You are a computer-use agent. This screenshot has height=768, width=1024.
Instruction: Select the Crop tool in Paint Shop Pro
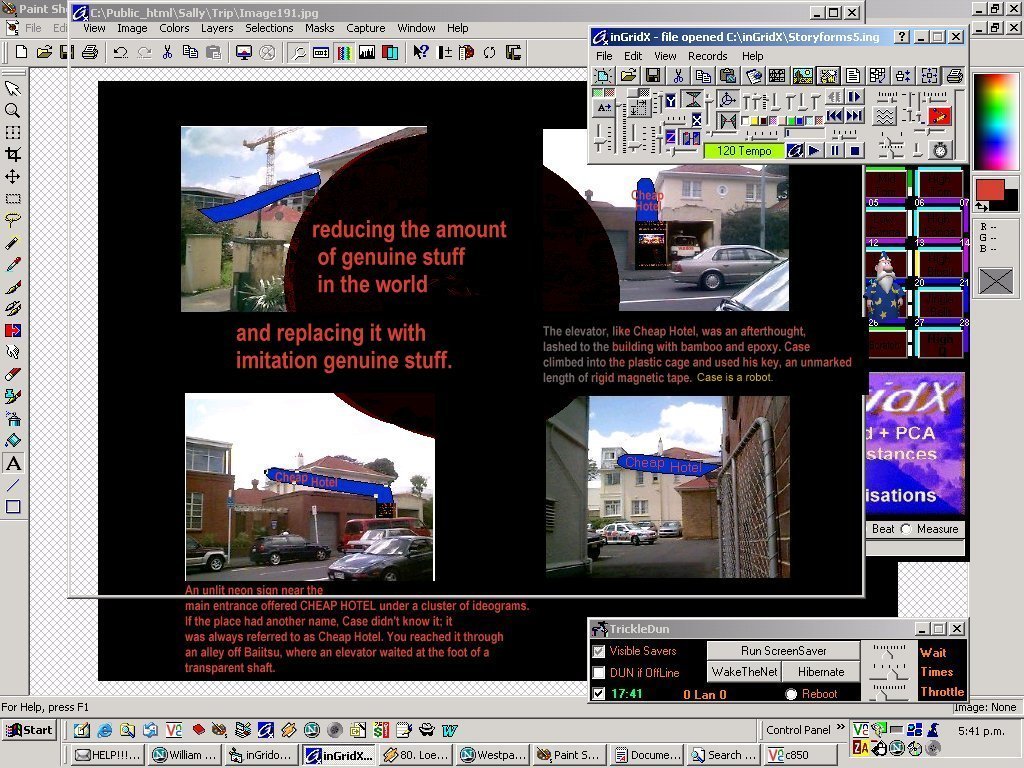[x=12, y=154]
